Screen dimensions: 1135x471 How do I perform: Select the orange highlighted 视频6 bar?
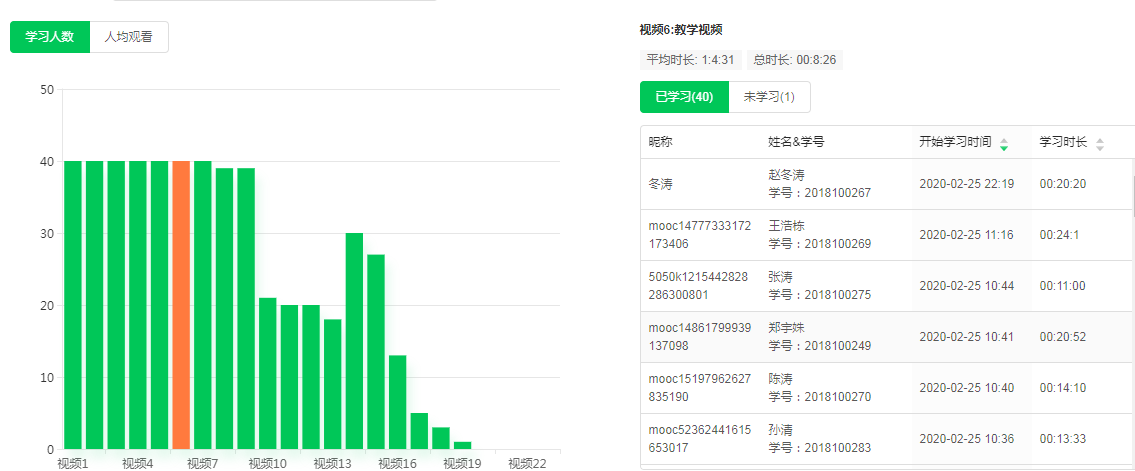[181, 304]
